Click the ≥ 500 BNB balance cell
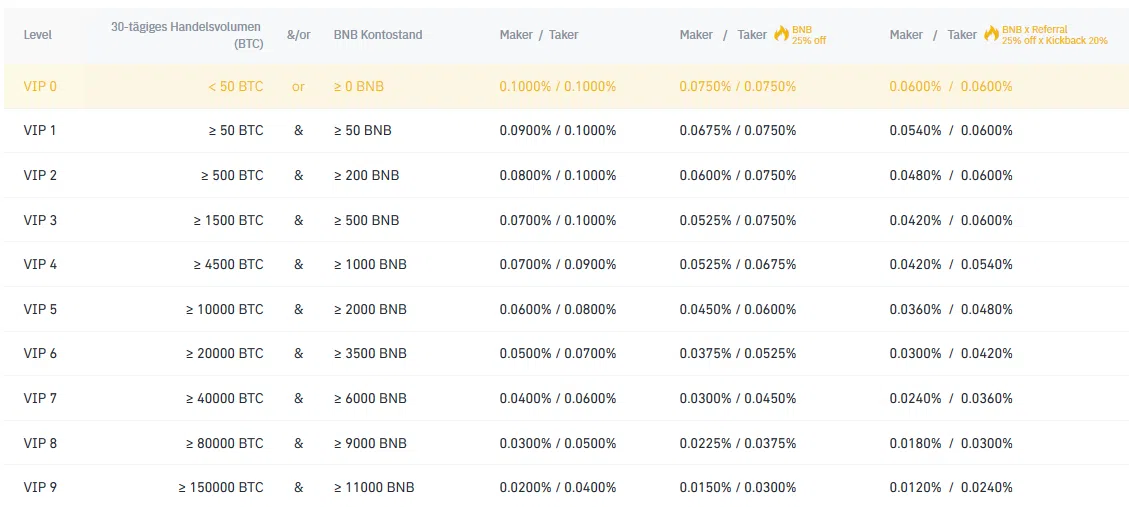 coord(366,220)
